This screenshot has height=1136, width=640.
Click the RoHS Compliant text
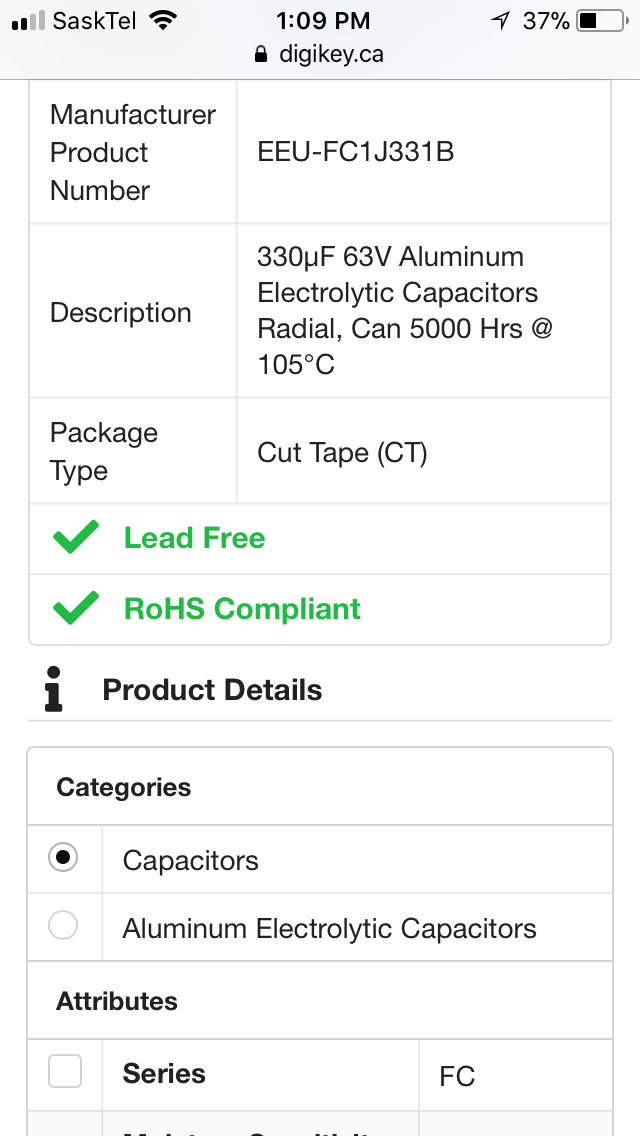click(x=242, y=609)
